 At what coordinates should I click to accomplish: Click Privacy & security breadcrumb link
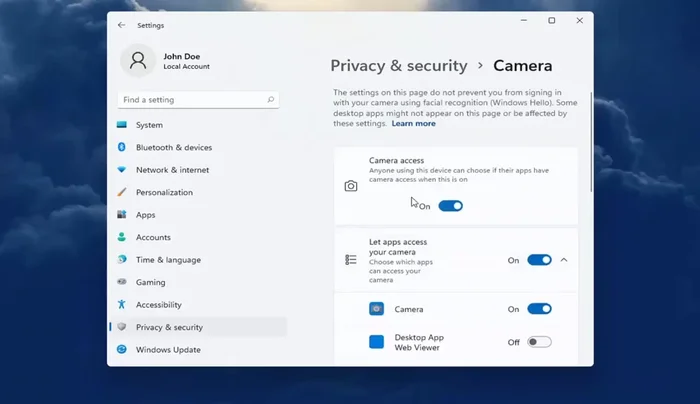[399, 66]
